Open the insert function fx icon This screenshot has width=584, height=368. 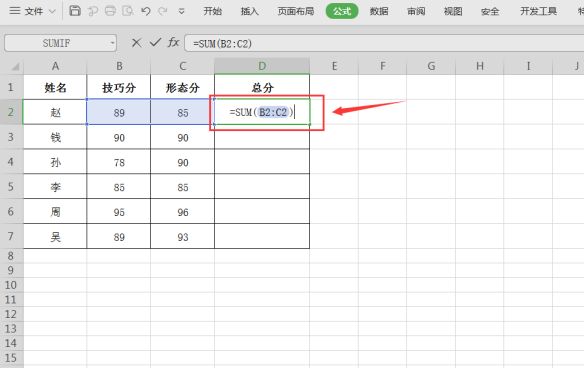[x=173, y=42]
